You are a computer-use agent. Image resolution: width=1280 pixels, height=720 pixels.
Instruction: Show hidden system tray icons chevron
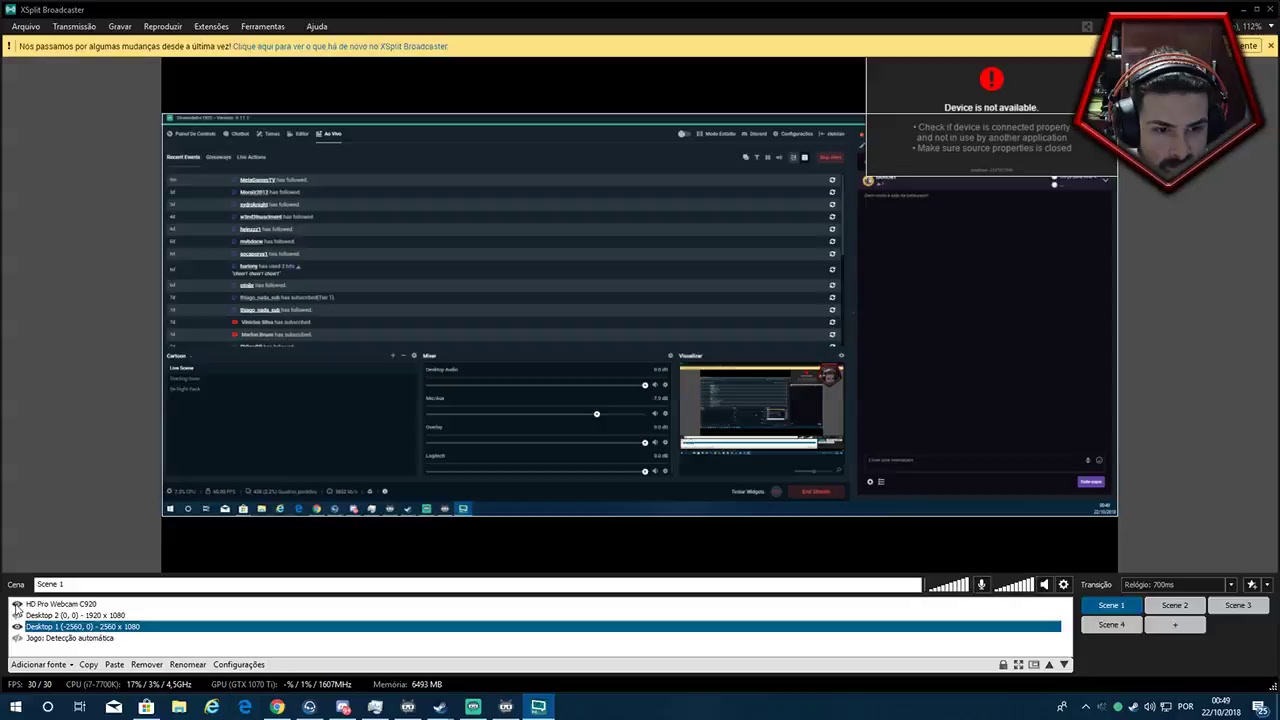click(x=1086, y=707)
